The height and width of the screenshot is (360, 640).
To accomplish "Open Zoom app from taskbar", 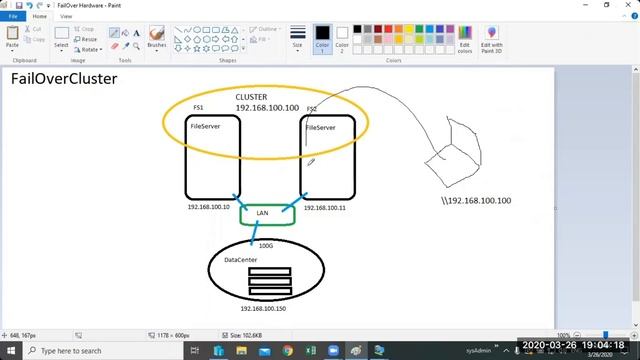I will [333, 351].
